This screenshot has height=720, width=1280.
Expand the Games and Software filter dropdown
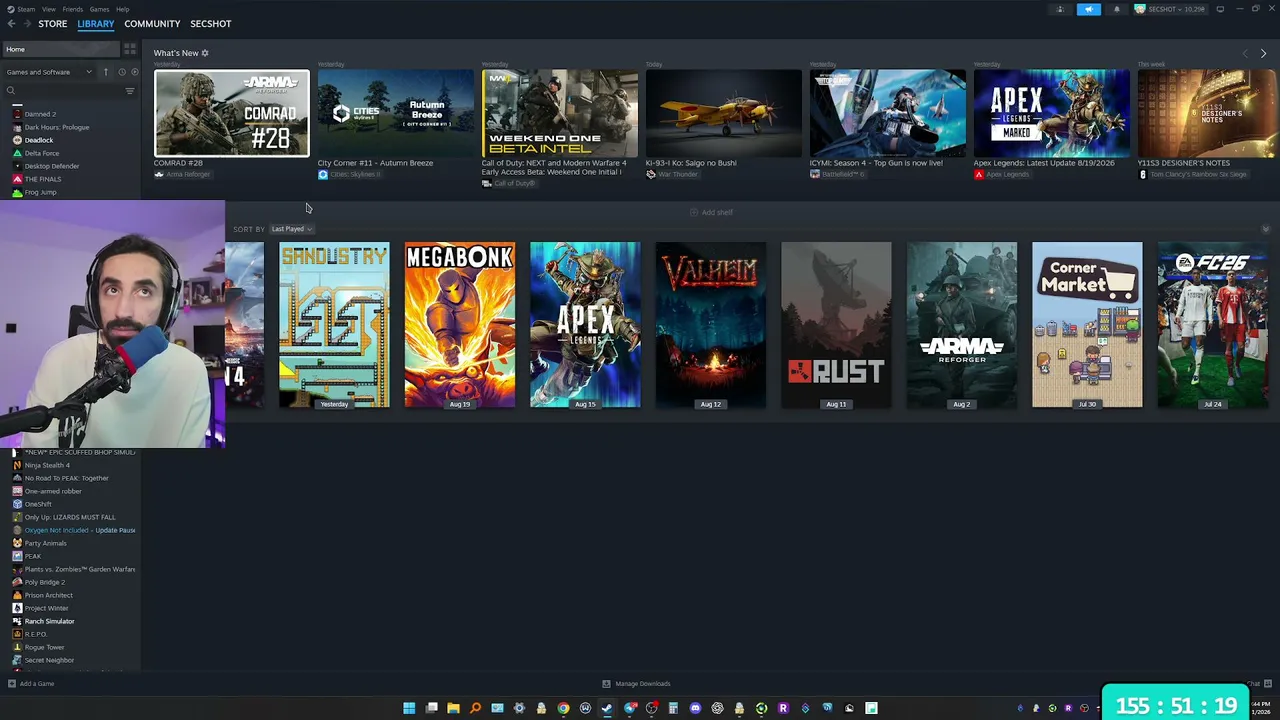tap(49, 72)
